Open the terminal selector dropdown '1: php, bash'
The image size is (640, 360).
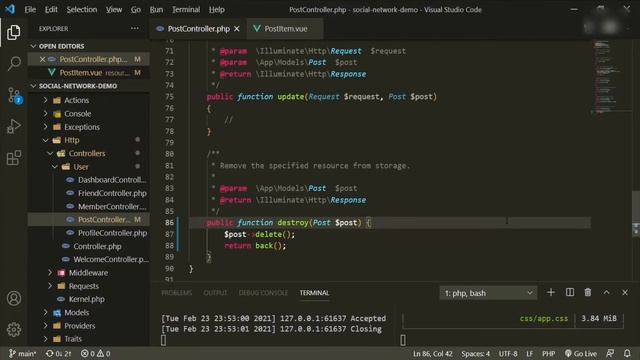(x=488, y=293)
